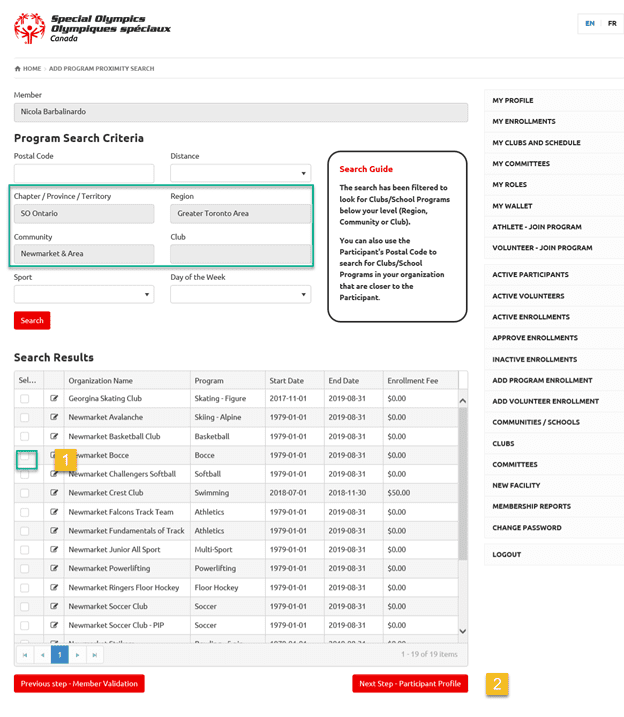Open Athlete - Join Program
Image resolution: width=624 pixels, height=717 pixels.
537,227
